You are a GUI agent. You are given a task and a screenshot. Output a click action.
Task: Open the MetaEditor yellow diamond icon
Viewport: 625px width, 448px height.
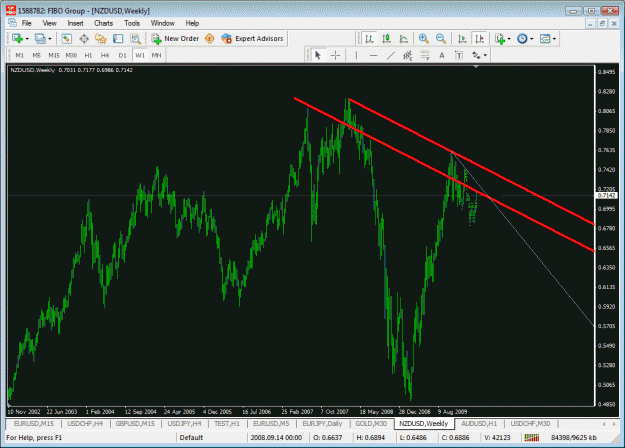click(x=210, y=39)
